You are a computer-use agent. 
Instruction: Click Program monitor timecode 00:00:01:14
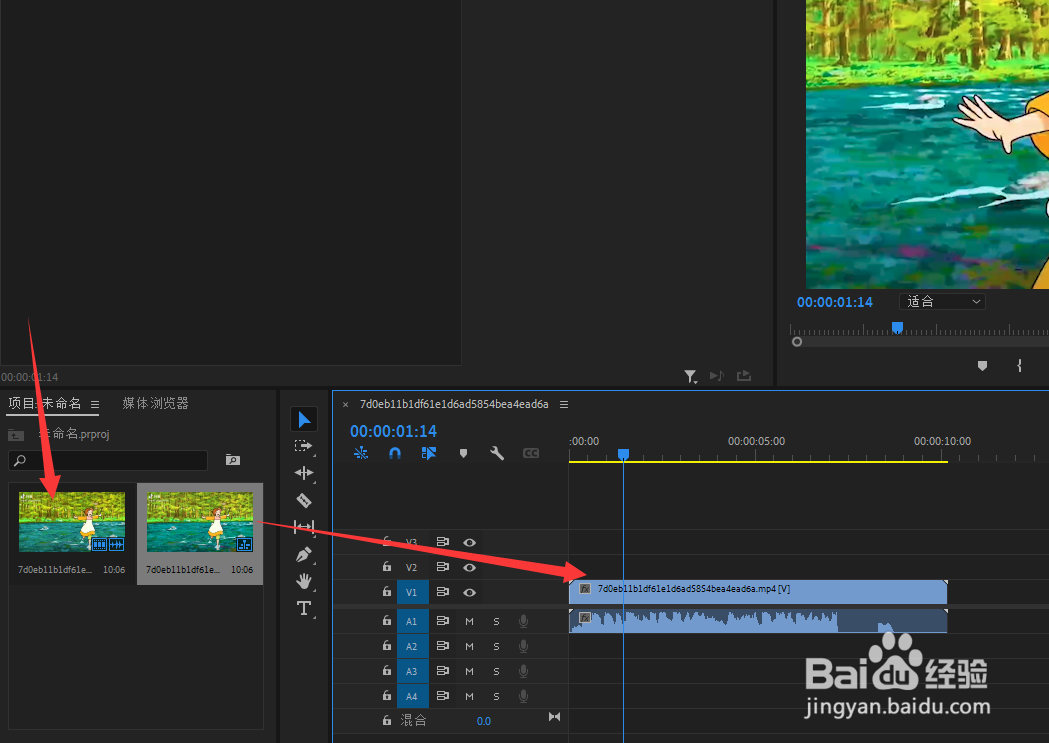(x=835, y=302)
